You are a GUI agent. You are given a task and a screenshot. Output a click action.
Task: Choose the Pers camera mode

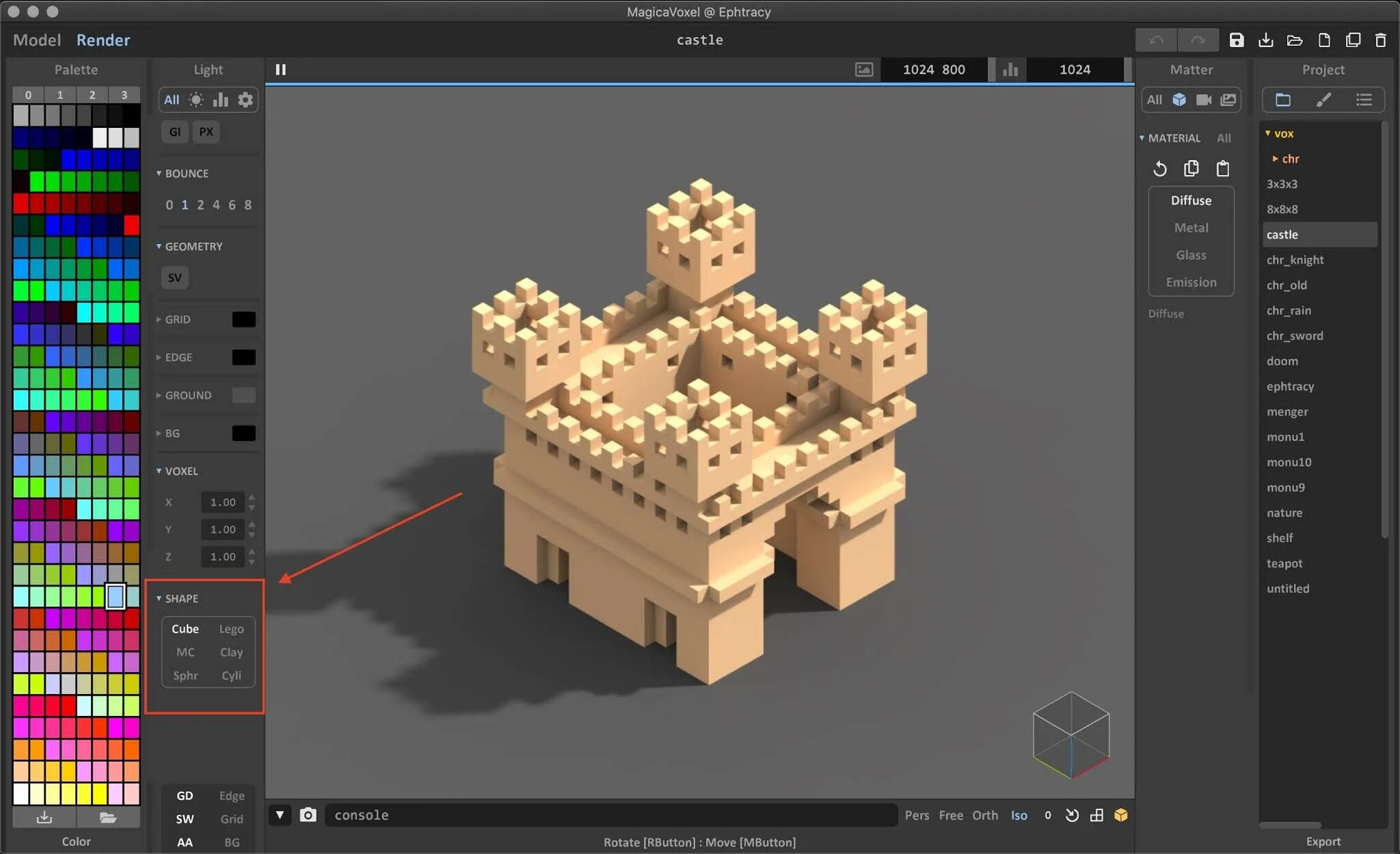pyautogui.click(x=917, y=815)
